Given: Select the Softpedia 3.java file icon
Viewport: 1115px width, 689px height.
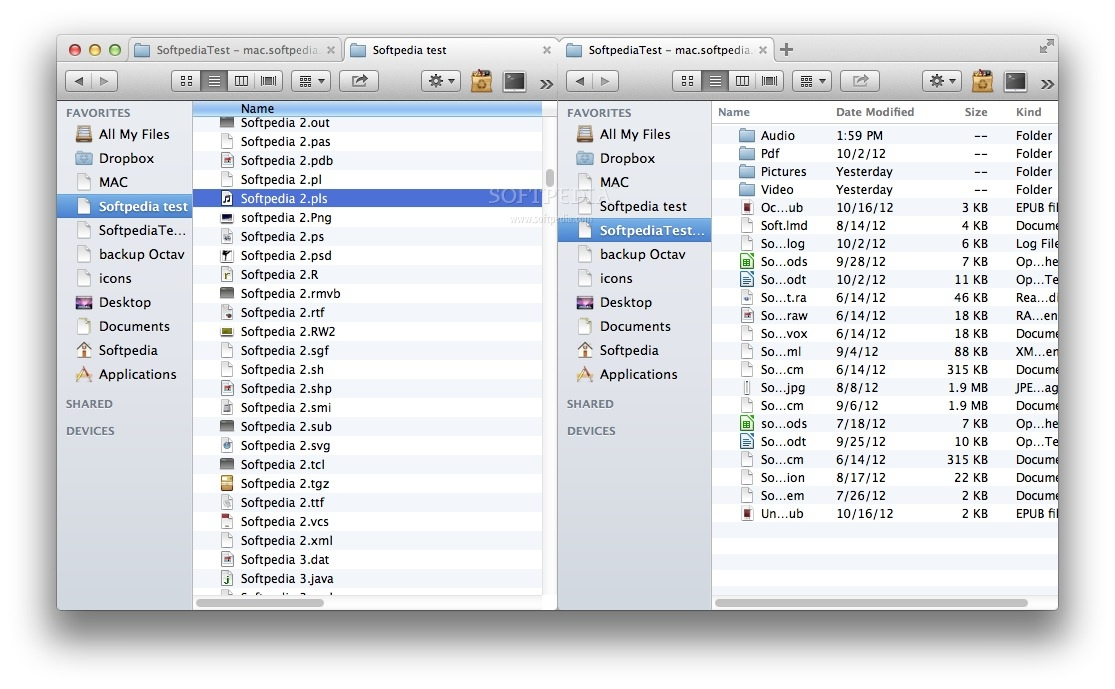Looking at the screenshot, I should tap(227, 579).
